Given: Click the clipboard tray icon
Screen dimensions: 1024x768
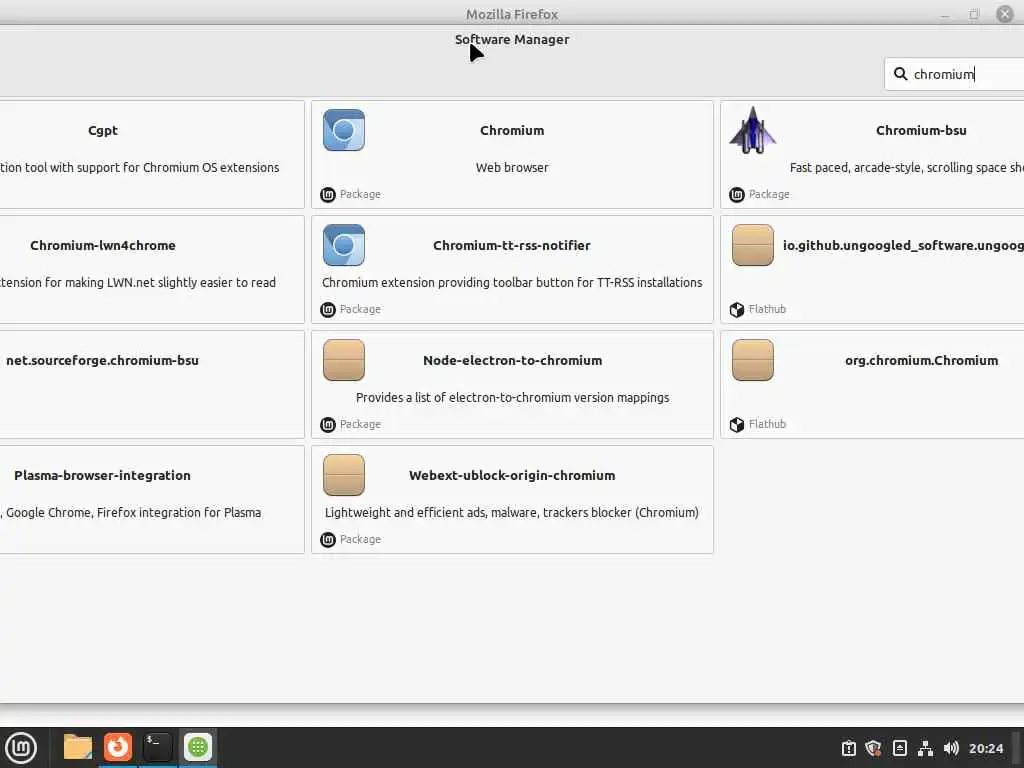Looking at the screenshot, I should (848, 748).
